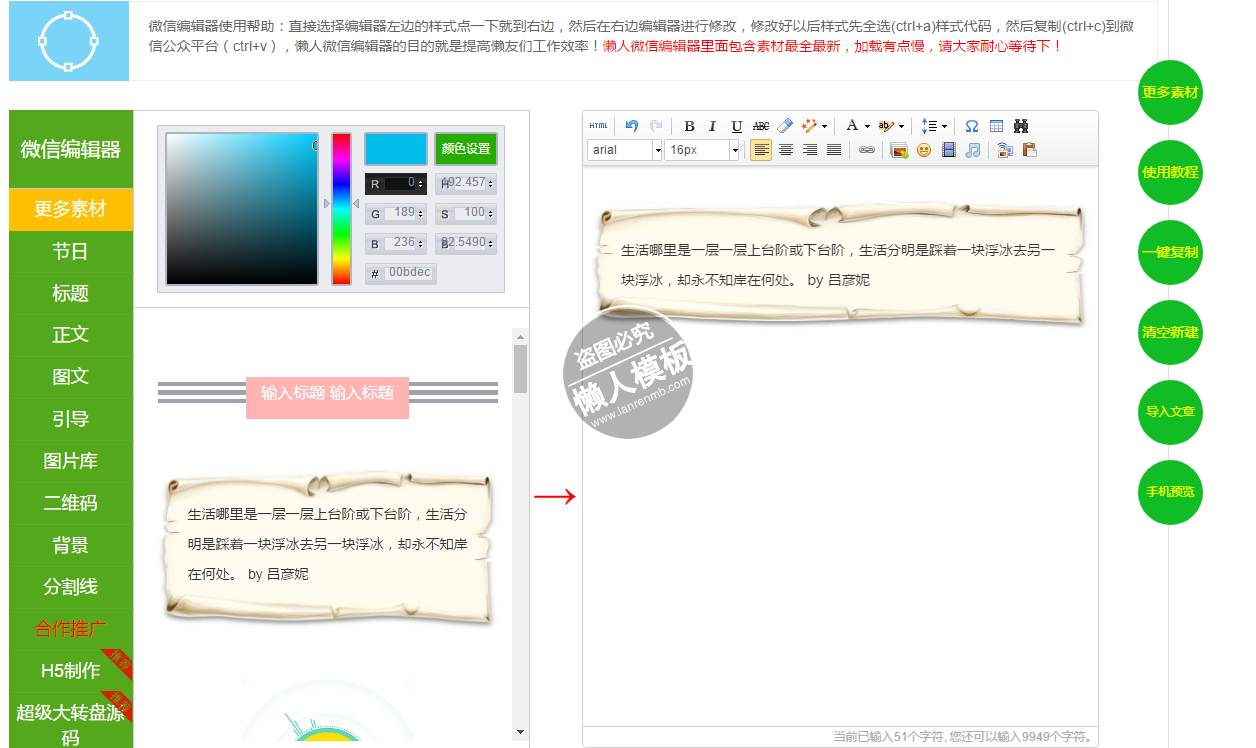
Task: Click the S saturation value stepper
Action: click(491, 214)
